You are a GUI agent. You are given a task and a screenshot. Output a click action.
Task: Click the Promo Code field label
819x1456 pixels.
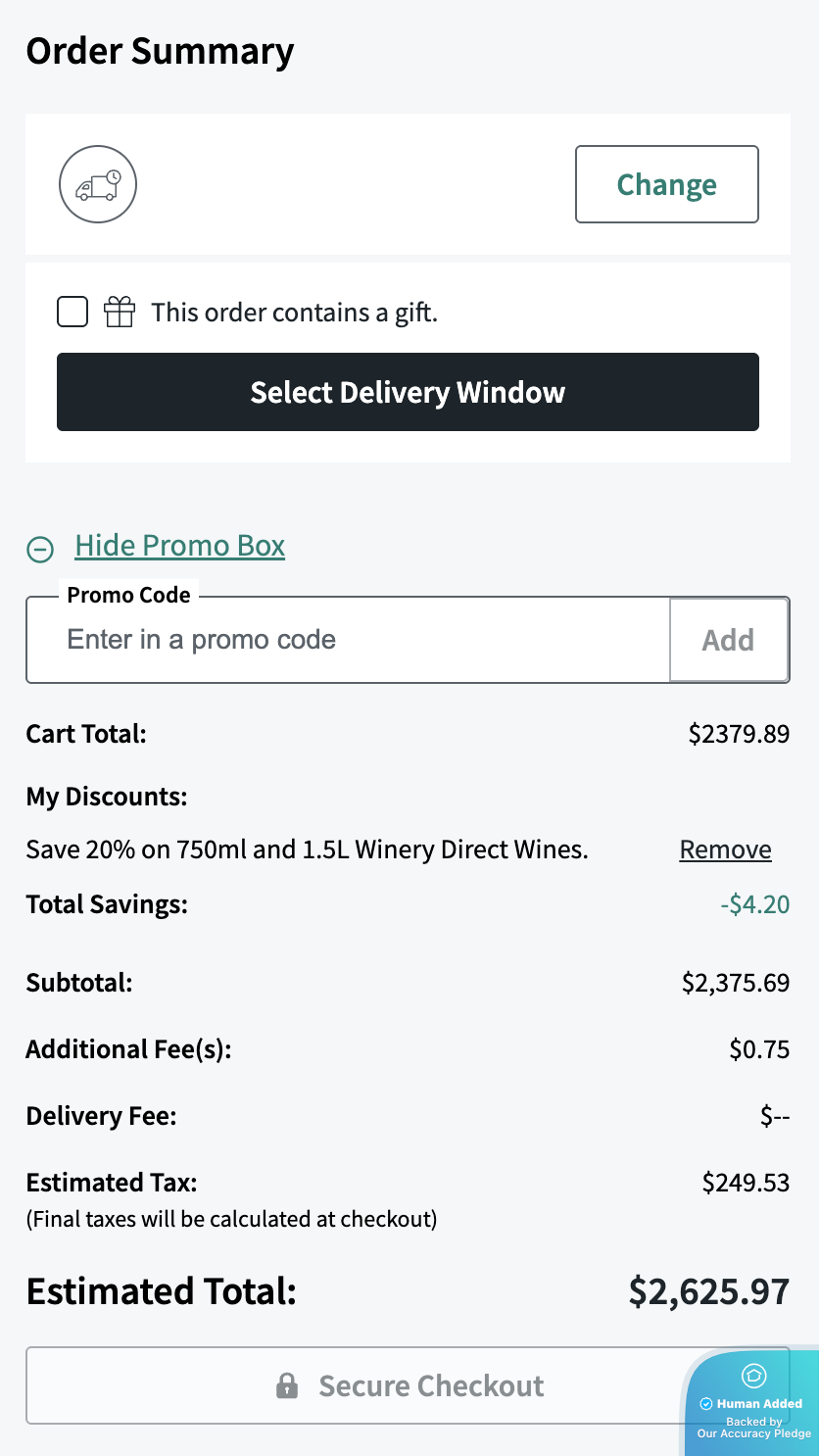pyautogui.click(x=128, y=594)
